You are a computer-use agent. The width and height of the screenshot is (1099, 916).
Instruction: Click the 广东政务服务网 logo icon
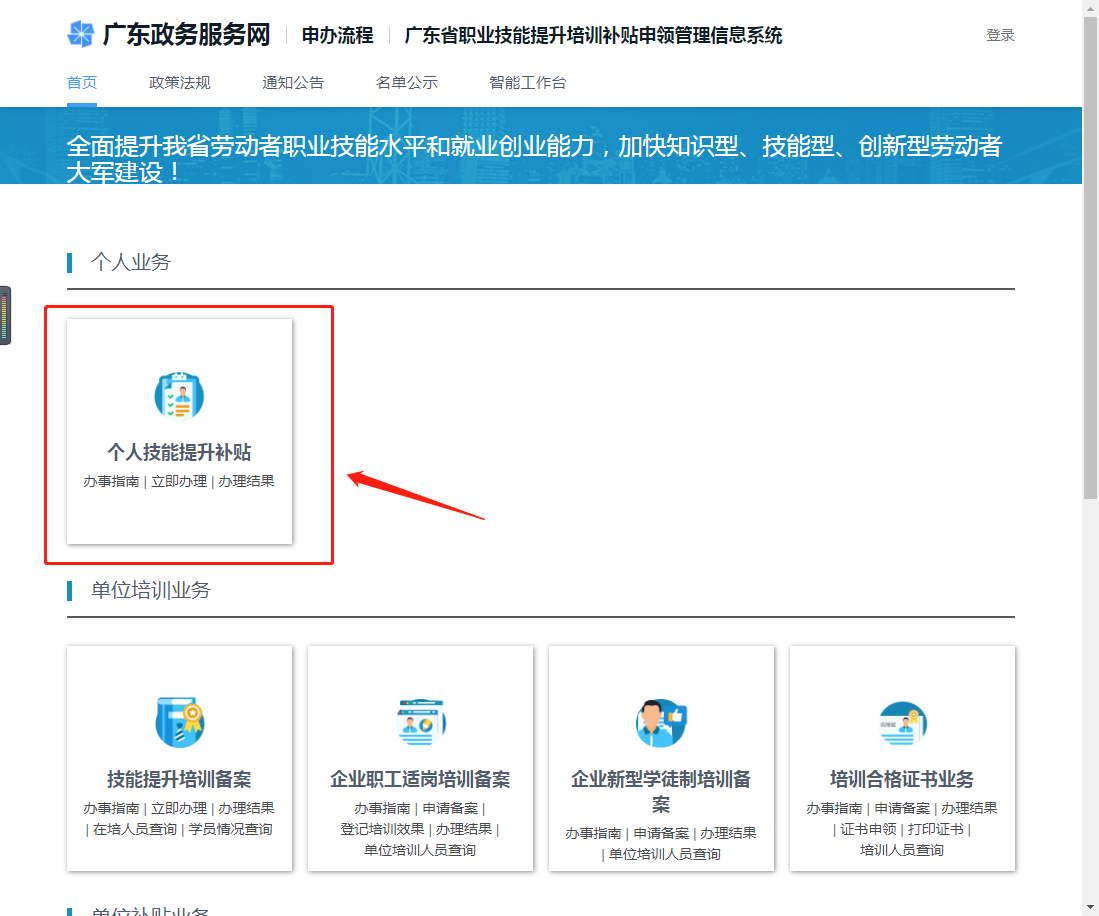[81, 34]
